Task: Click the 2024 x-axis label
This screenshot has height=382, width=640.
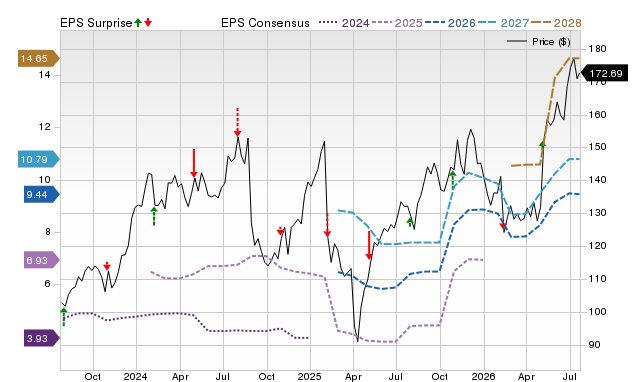Action: pos(136,376)
